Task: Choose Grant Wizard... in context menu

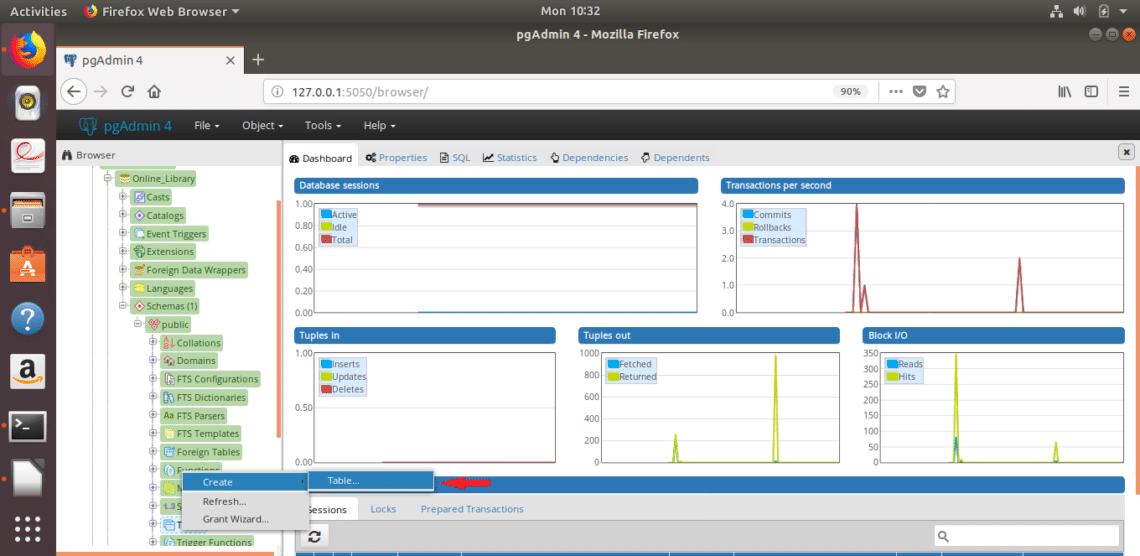Action: point(235,519)
